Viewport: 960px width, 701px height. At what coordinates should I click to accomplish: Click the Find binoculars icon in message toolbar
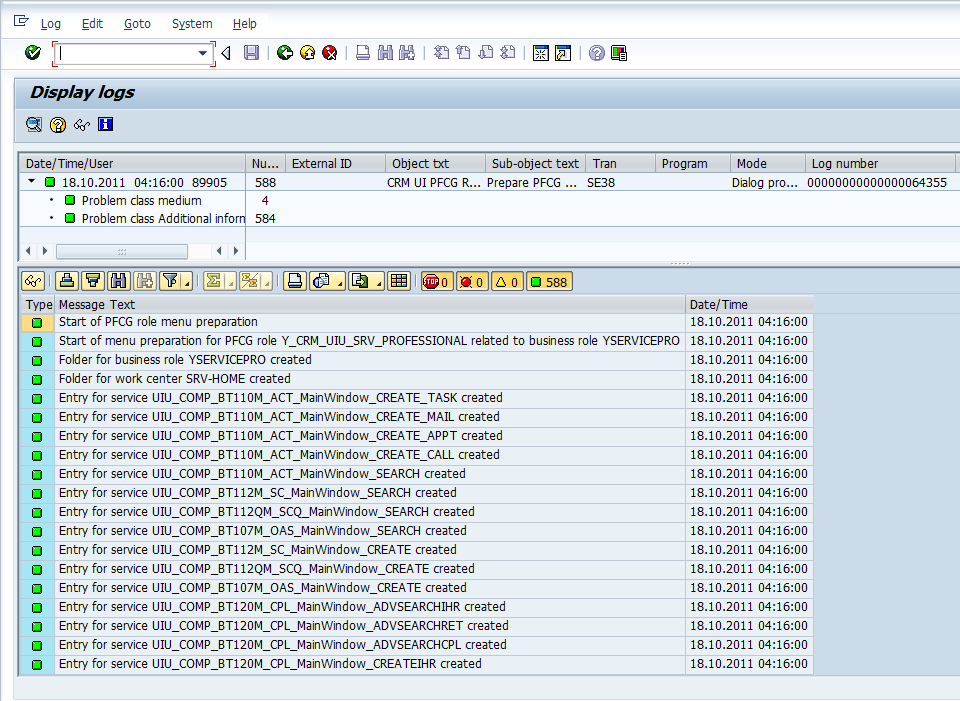click(119, 281)
